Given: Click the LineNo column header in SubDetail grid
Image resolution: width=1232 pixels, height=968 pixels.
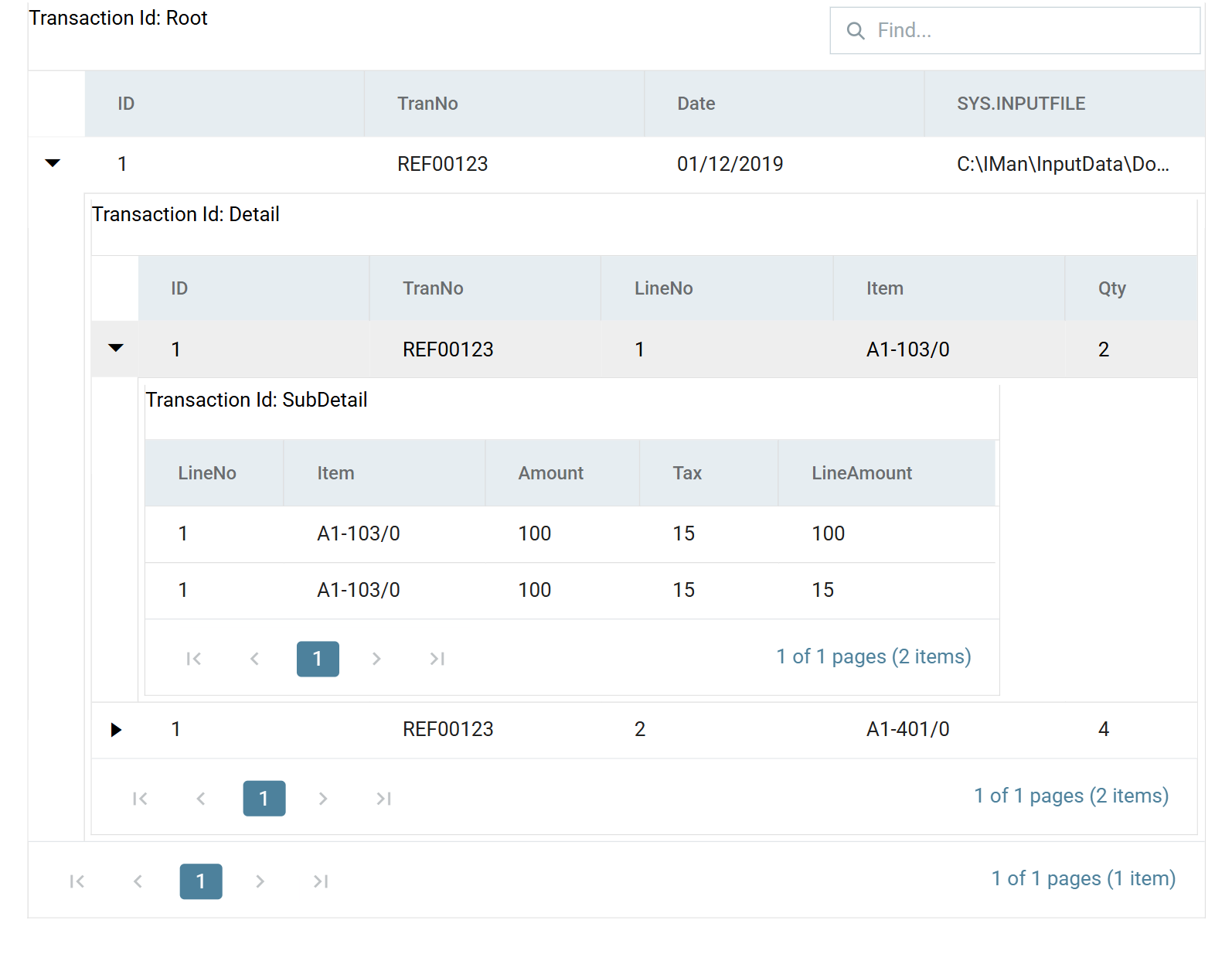Looking at the screenshot, I should (214, 473).
